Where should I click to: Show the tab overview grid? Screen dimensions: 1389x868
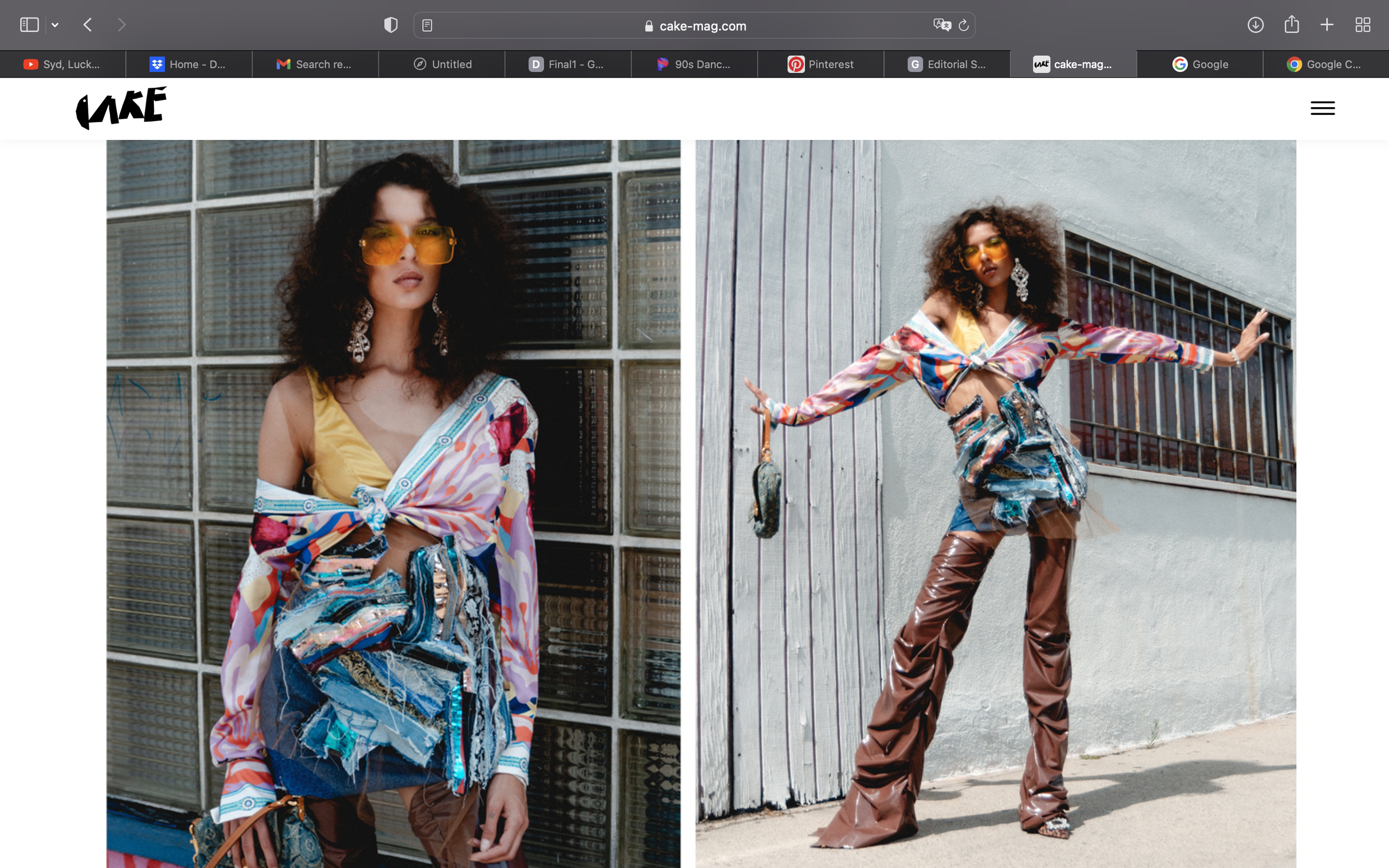pyautogui.click(x=1362, y=24)
